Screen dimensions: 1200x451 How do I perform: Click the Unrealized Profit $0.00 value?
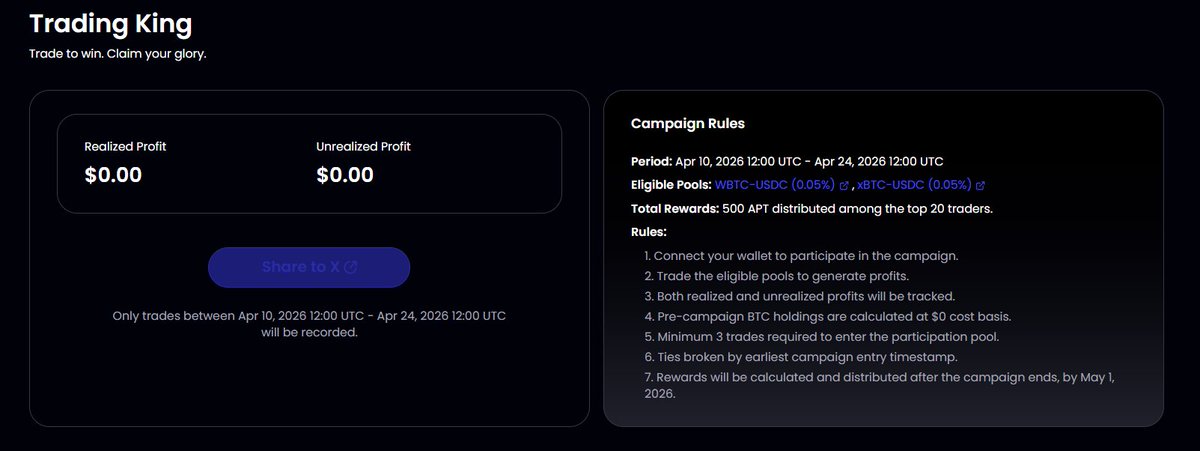click(345, 175)
